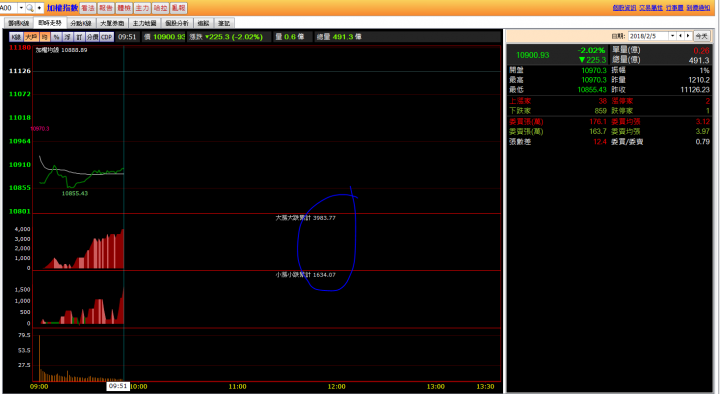
Task: Click the 10855.43 low value in side panel
Action: tap(592, 90)
